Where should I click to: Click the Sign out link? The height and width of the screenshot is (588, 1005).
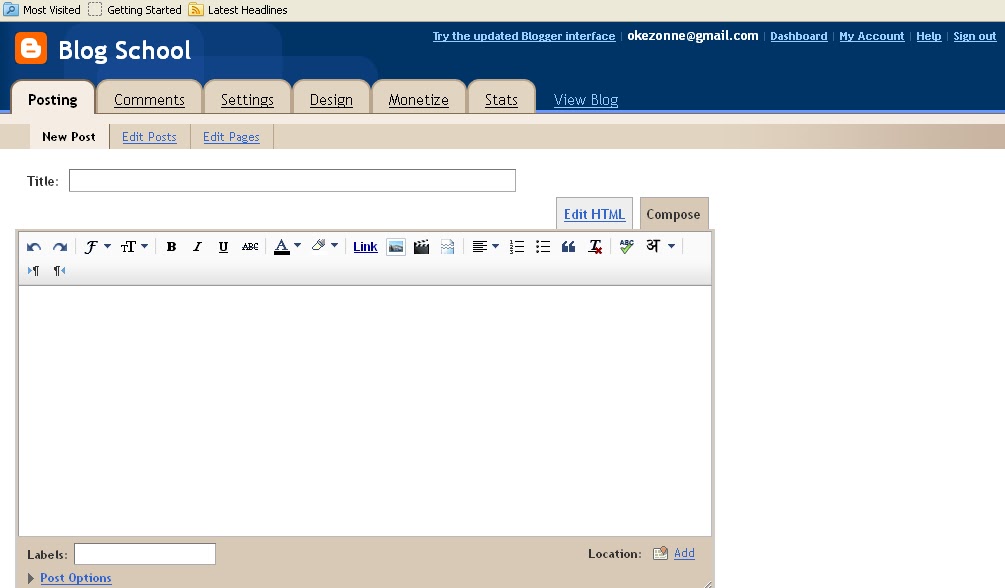(975, 36)
